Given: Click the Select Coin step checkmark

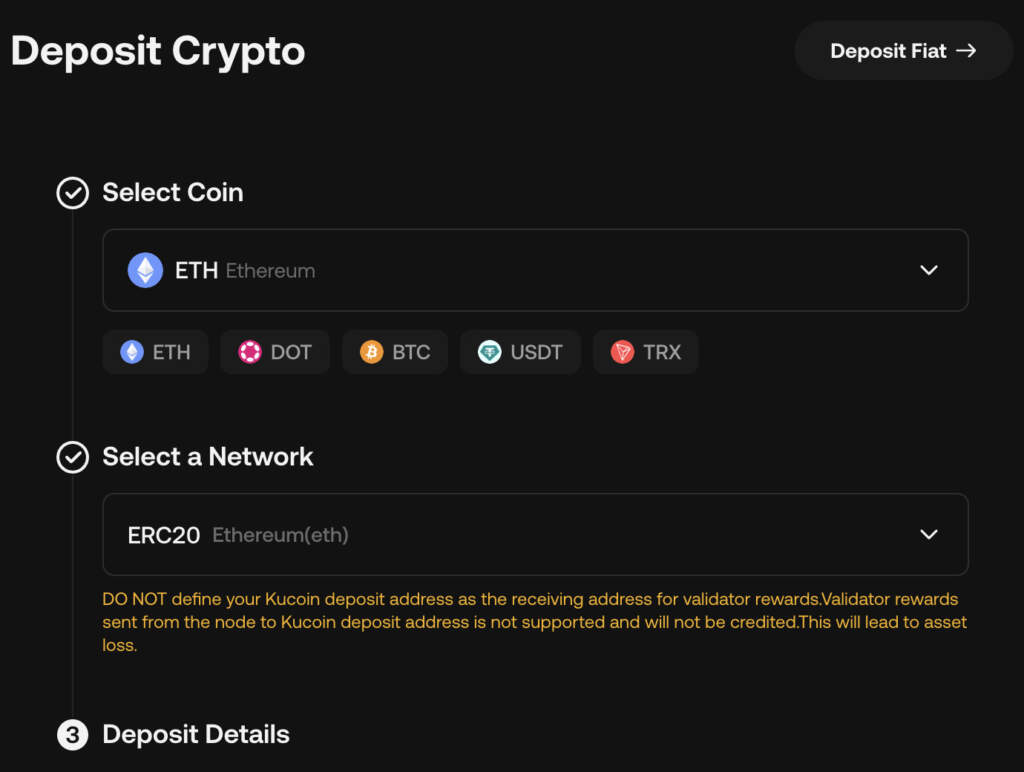Looking at the screenshot, I should tap(72, 192).
